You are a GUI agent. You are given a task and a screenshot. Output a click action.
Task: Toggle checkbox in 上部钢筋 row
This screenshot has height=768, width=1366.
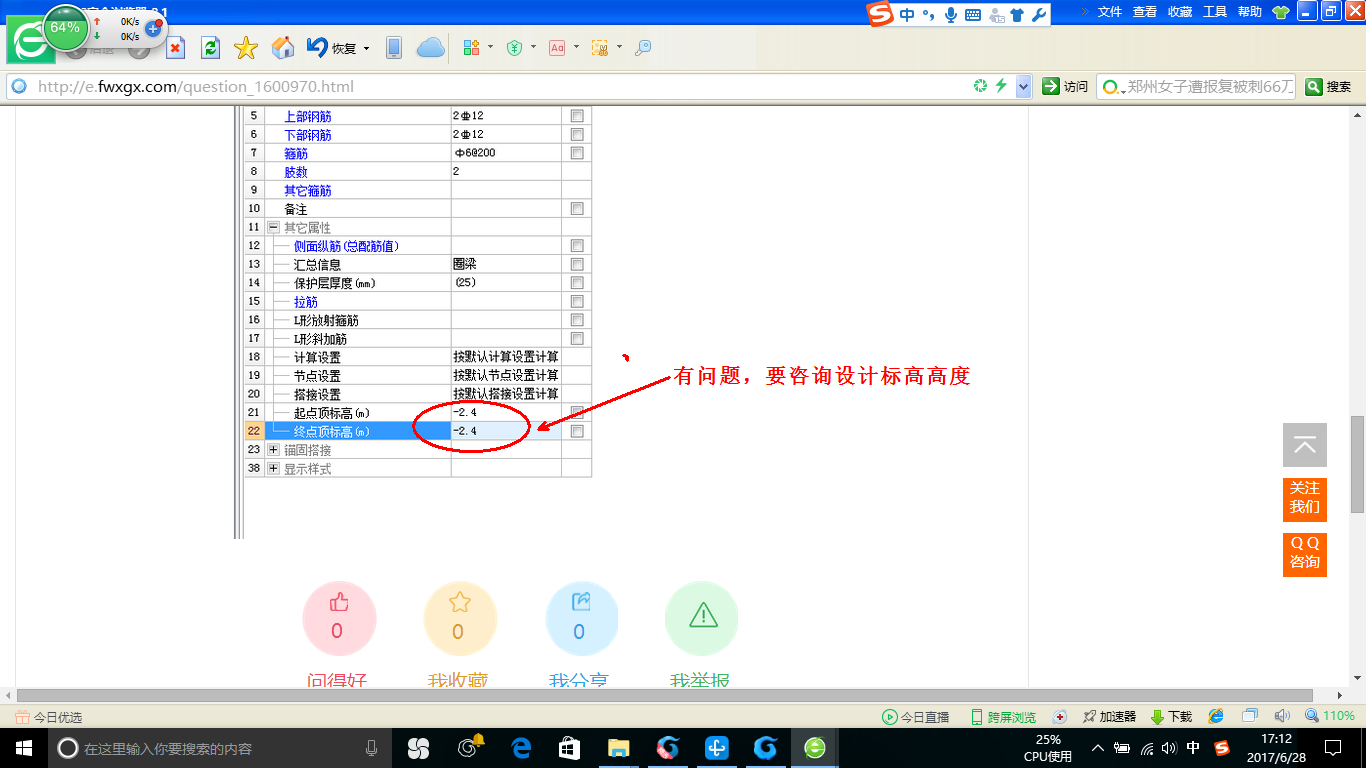coord(577,116)
